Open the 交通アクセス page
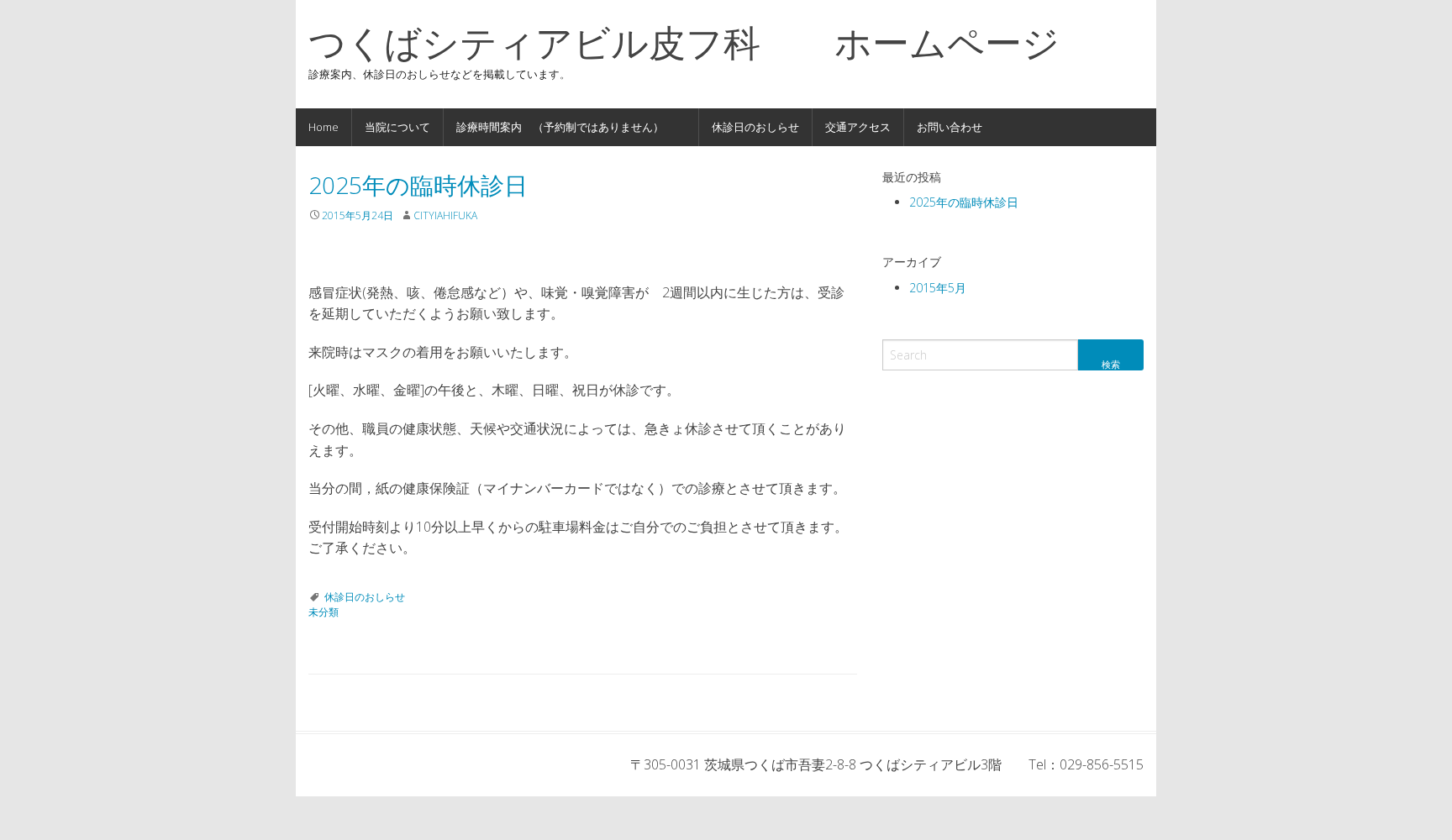1452x840 pixels. [856, 127]
